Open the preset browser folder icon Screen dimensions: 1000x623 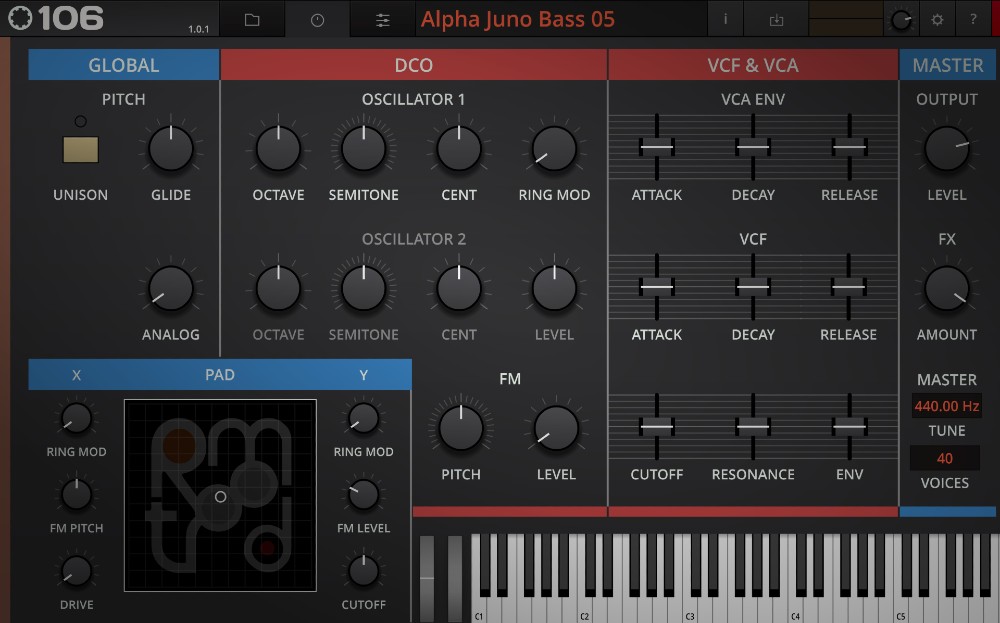252,18
